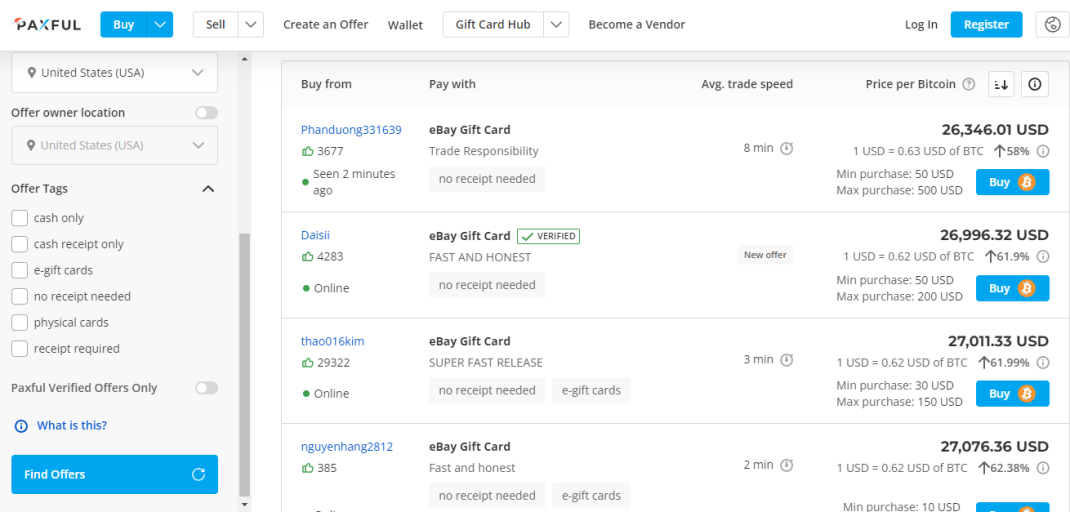This screenshot has width=1070, height=512.
Task: Click the 3 min trade speed clock icon
Action: pos(786,360)
